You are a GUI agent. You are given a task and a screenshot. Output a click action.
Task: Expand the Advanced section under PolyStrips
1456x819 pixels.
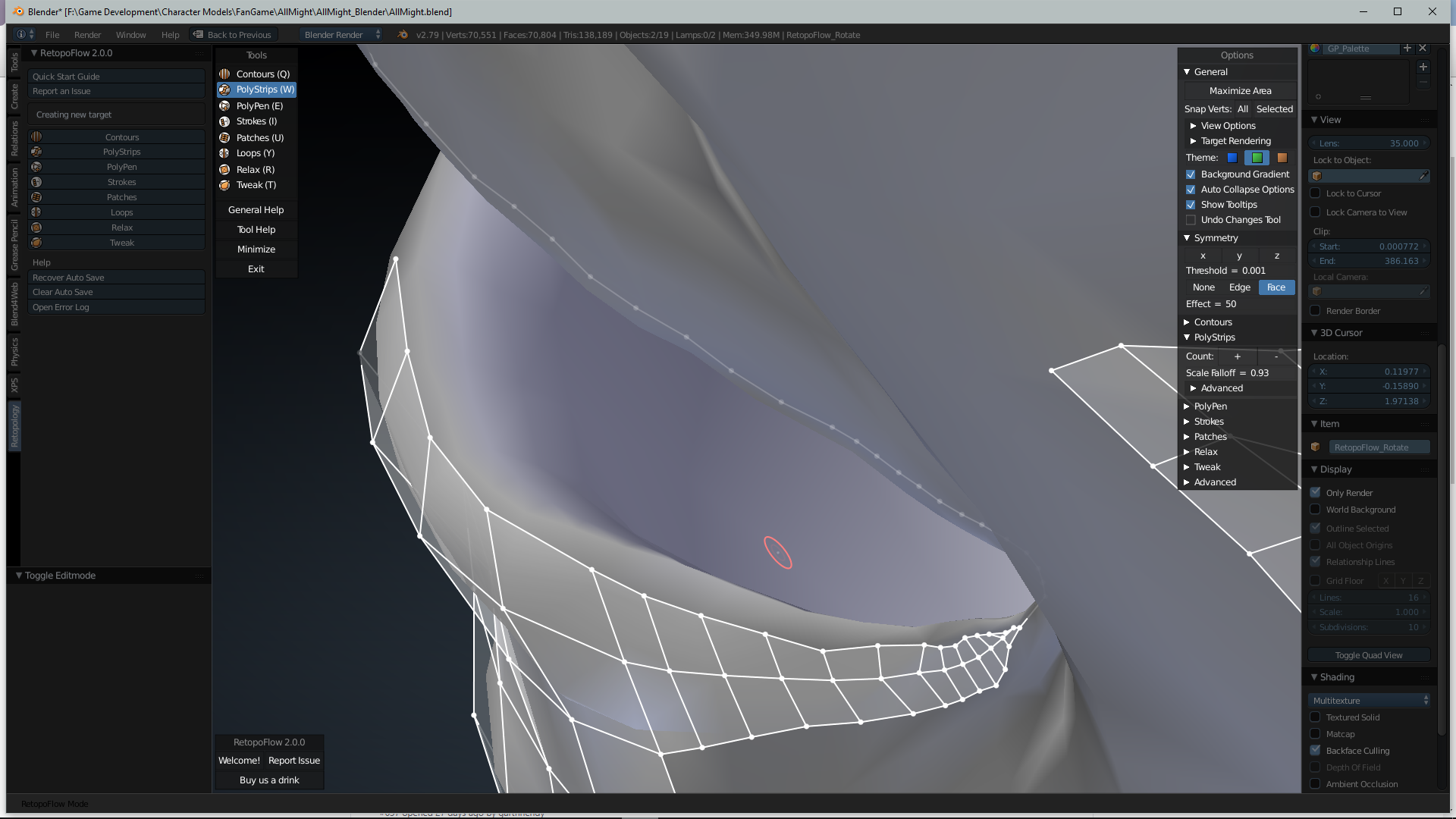1220,388
